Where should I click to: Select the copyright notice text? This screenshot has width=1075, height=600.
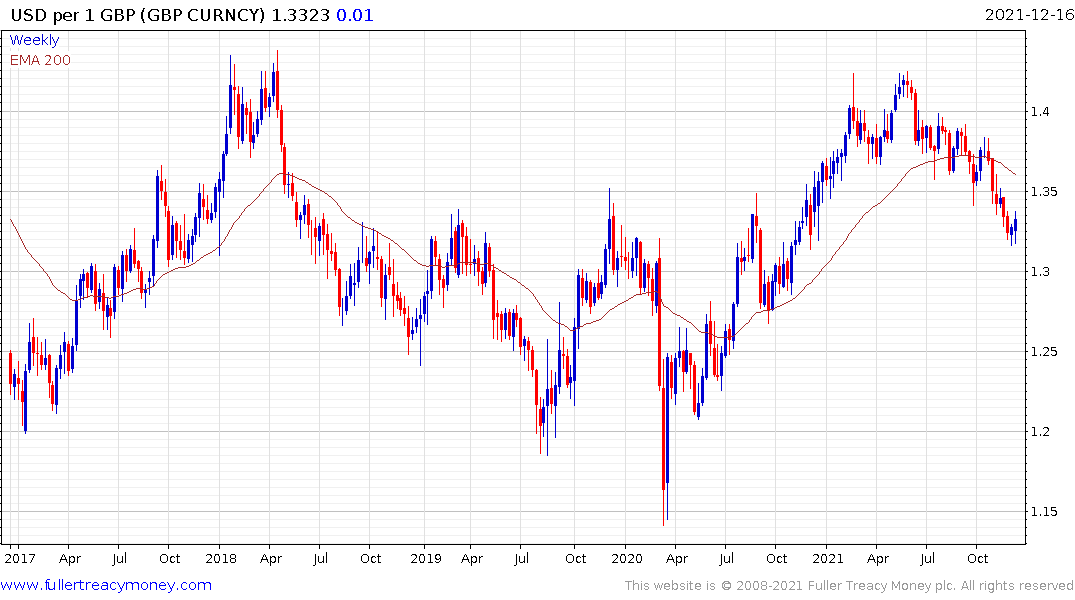849,586
